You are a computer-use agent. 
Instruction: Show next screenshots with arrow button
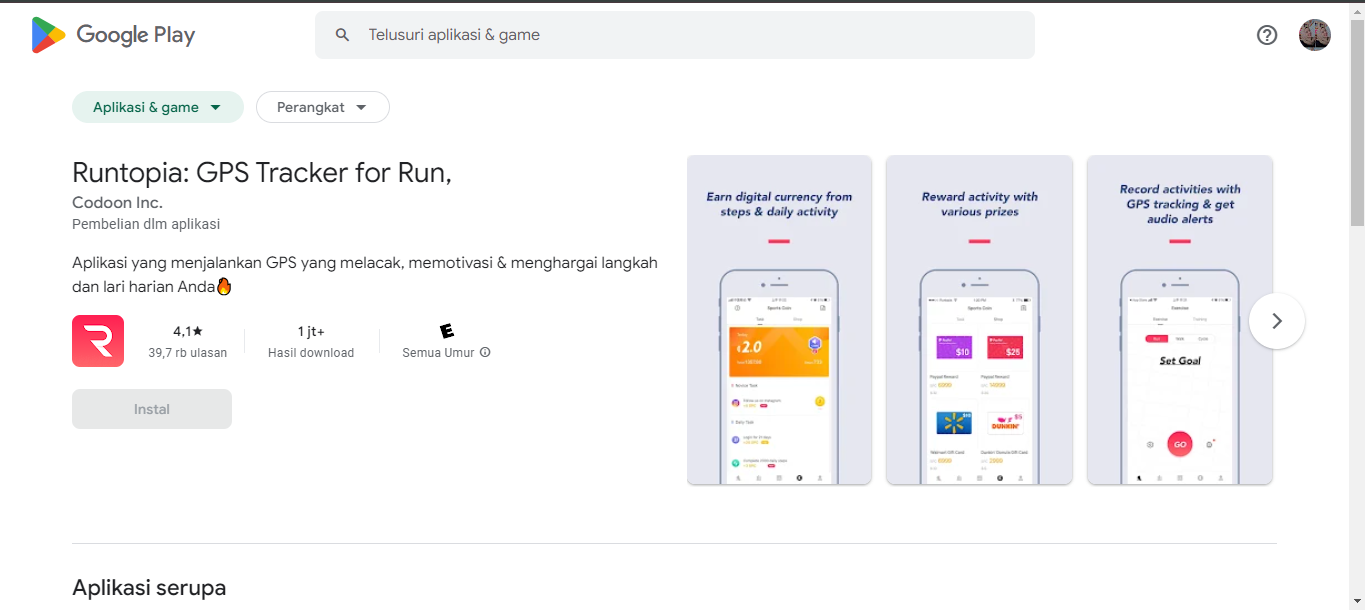(x=1276, y=321)
